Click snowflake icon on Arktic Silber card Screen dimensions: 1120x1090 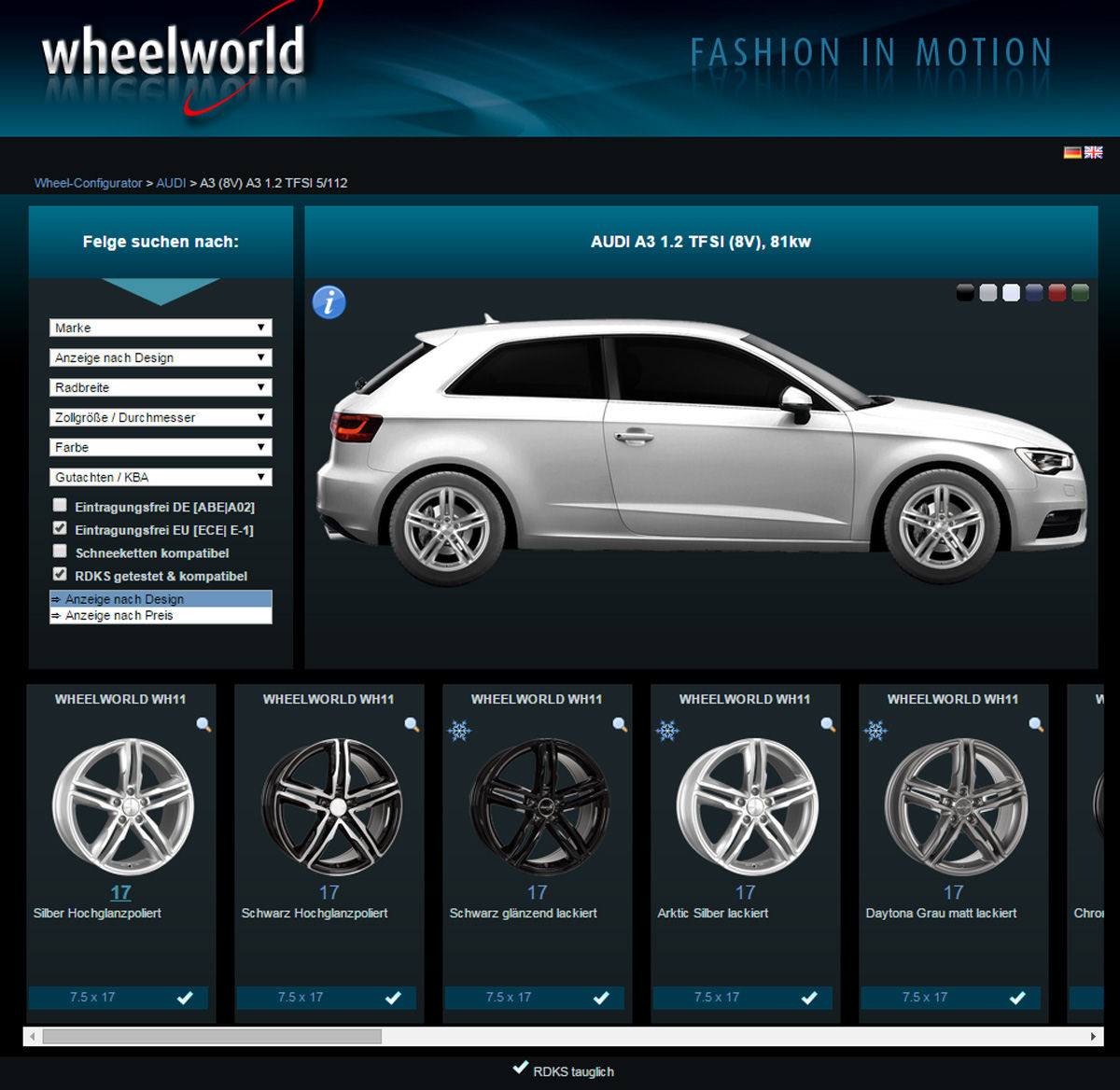pos(667,730)
